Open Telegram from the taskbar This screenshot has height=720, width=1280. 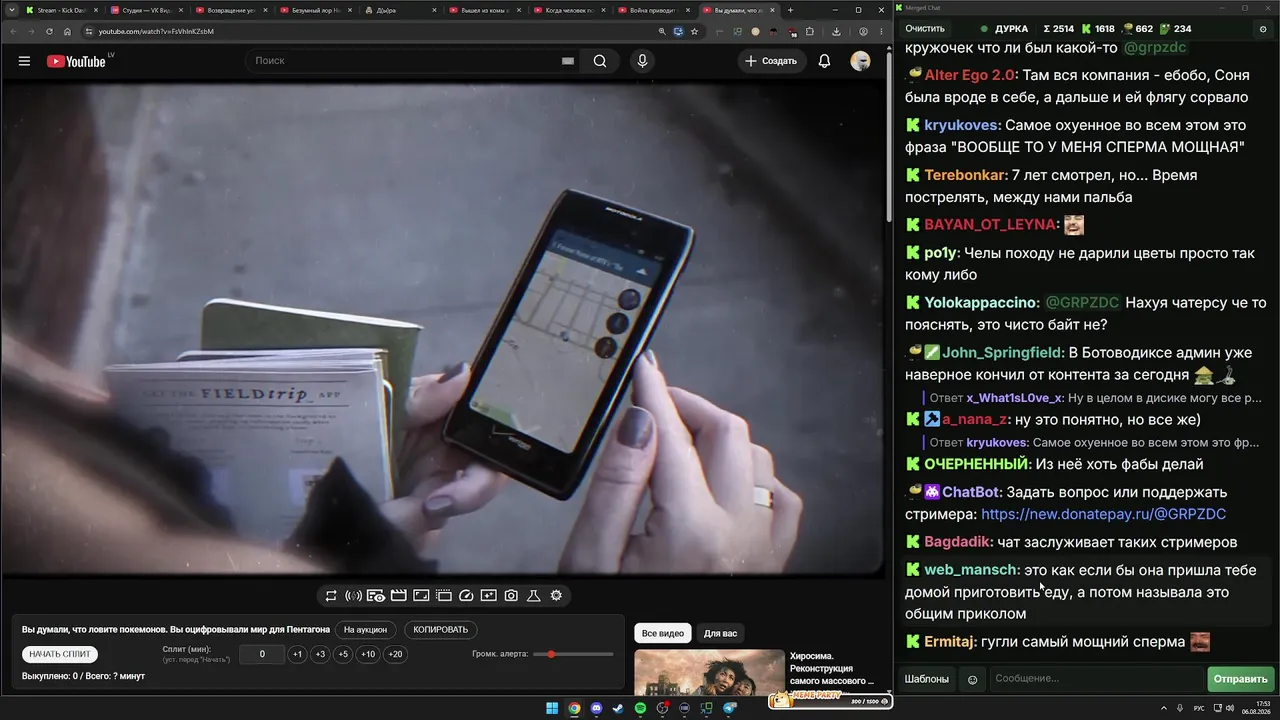pos(729,708)
